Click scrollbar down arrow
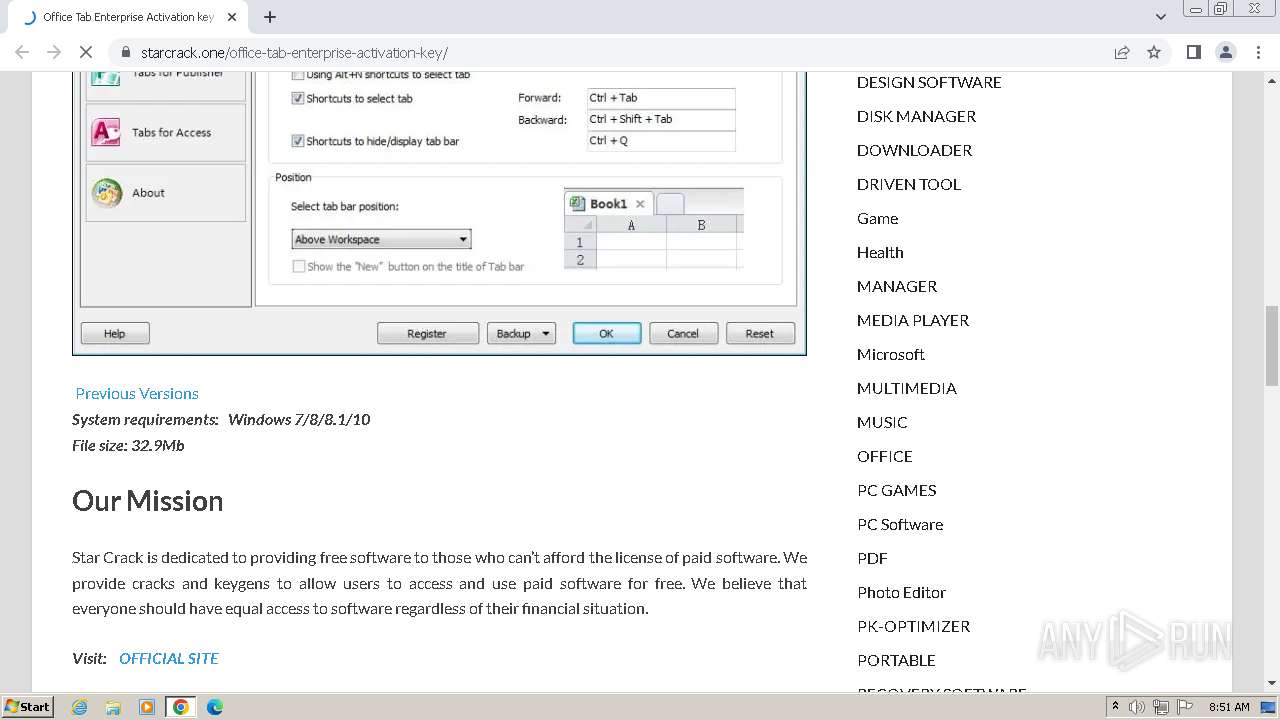The width and height of the screenshot is (1280, 720). point(1272,684)
